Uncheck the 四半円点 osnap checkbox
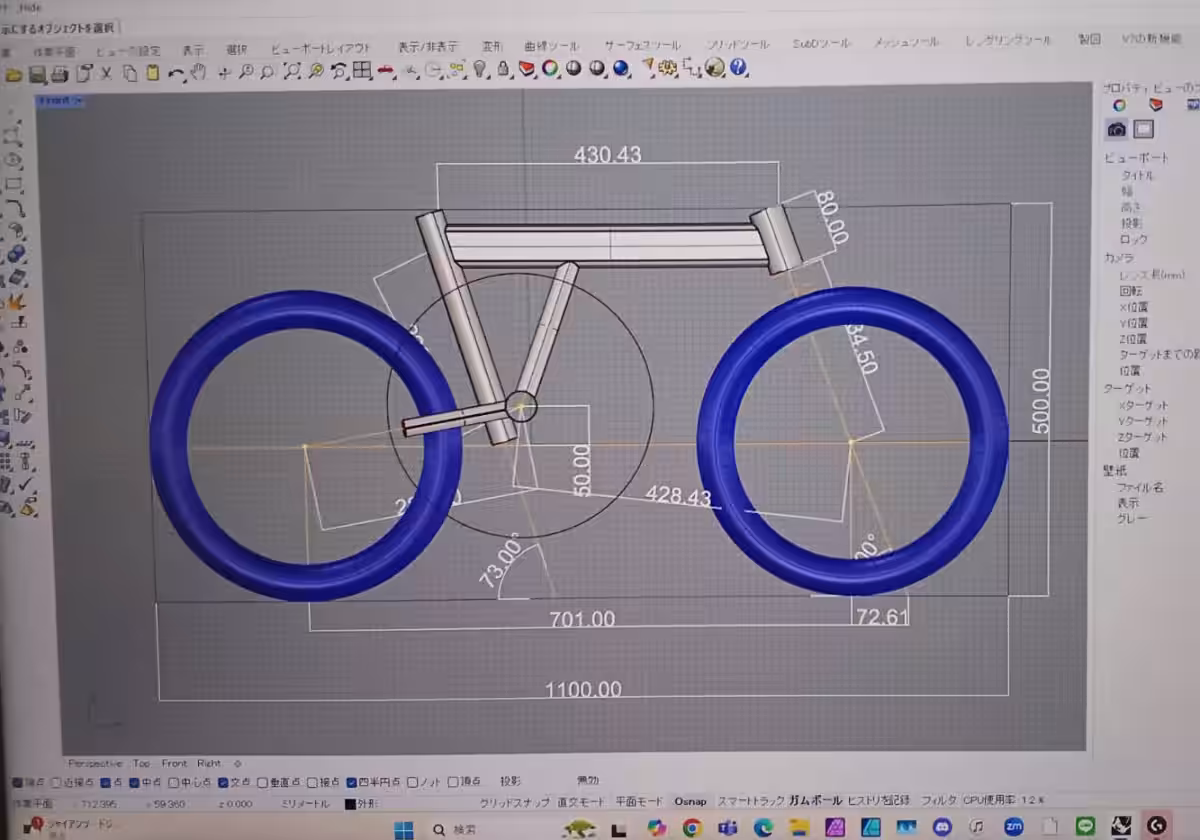Viewport: 1200px width, 840px height. (352, 782)
